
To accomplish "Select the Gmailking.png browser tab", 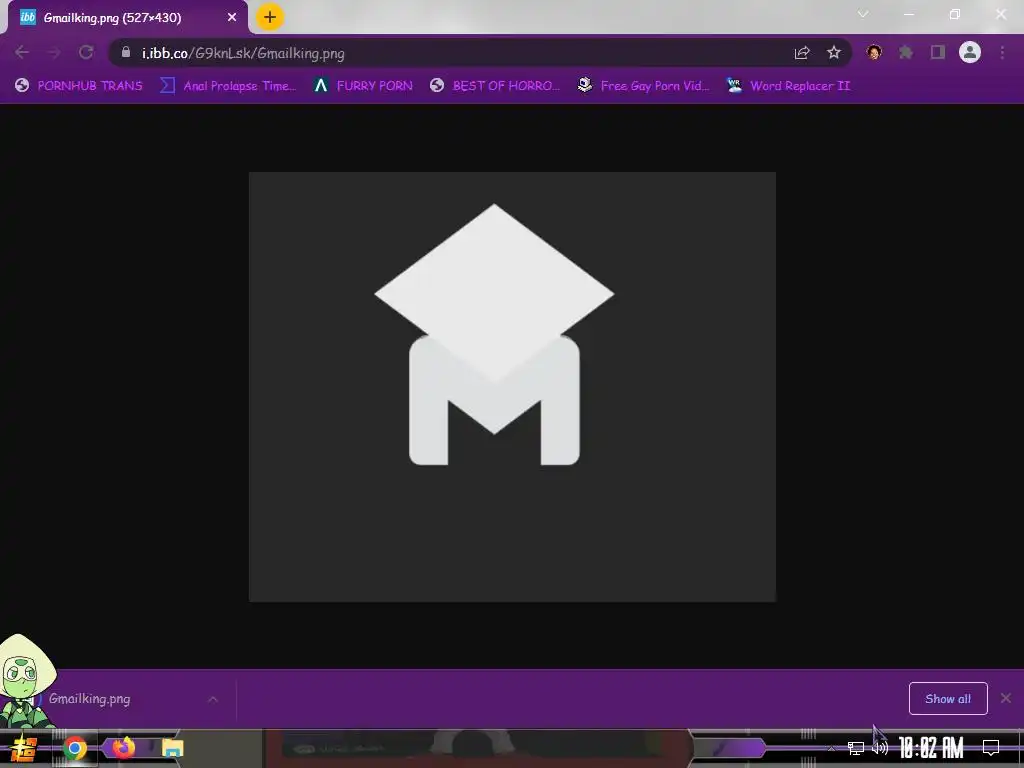I will pyautogui.click(x=127, y=18).
